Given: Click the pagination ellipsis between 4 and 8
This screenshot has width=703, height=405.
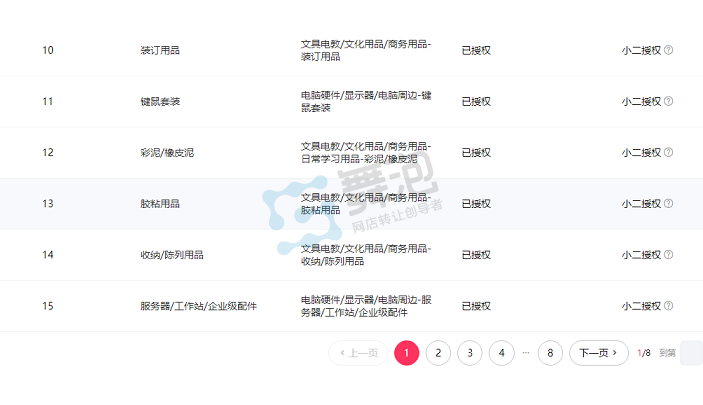Looking at the screenshot, I should pos(526,353).
